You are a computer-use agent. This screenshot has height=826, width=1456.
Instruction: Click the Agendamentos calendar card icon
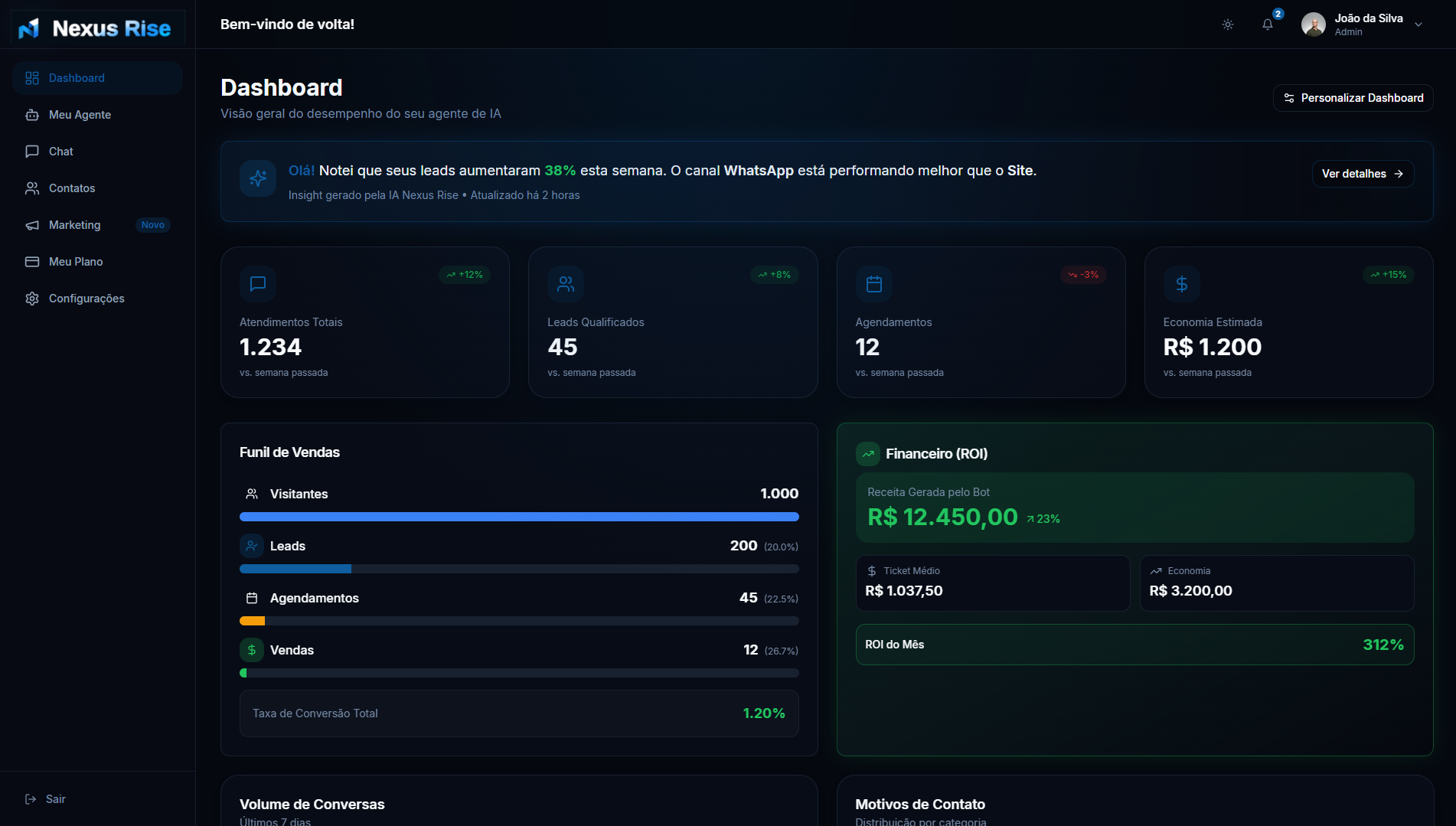click(873, 284)
